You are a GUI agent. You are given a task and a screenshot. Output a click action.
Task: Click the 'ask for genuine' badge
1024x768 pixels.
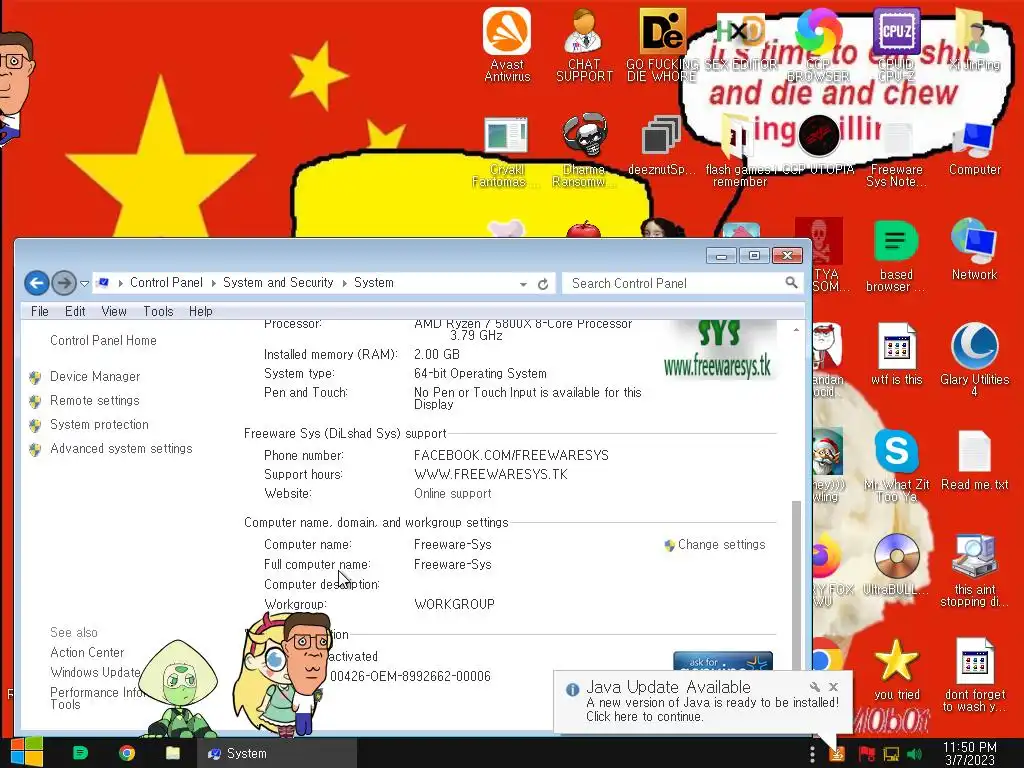tap(723, 661)
